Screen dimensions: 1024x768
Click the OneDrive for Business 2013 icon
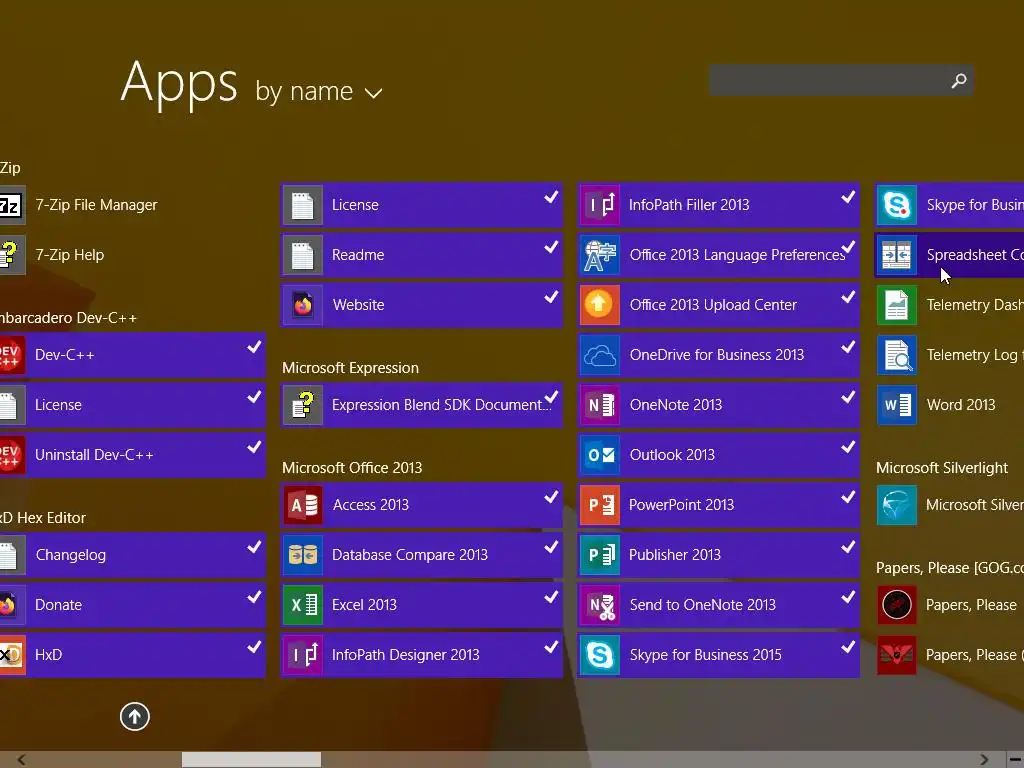coord(600,355)
